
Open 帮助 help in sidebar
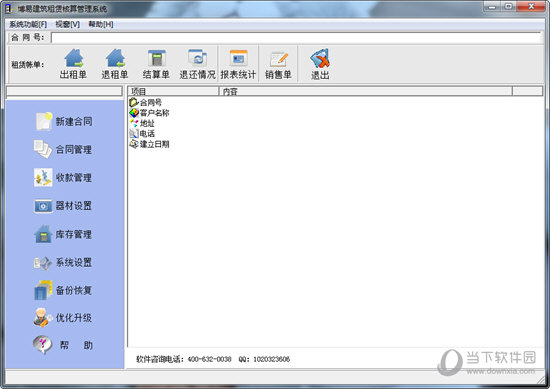(63, 345)
